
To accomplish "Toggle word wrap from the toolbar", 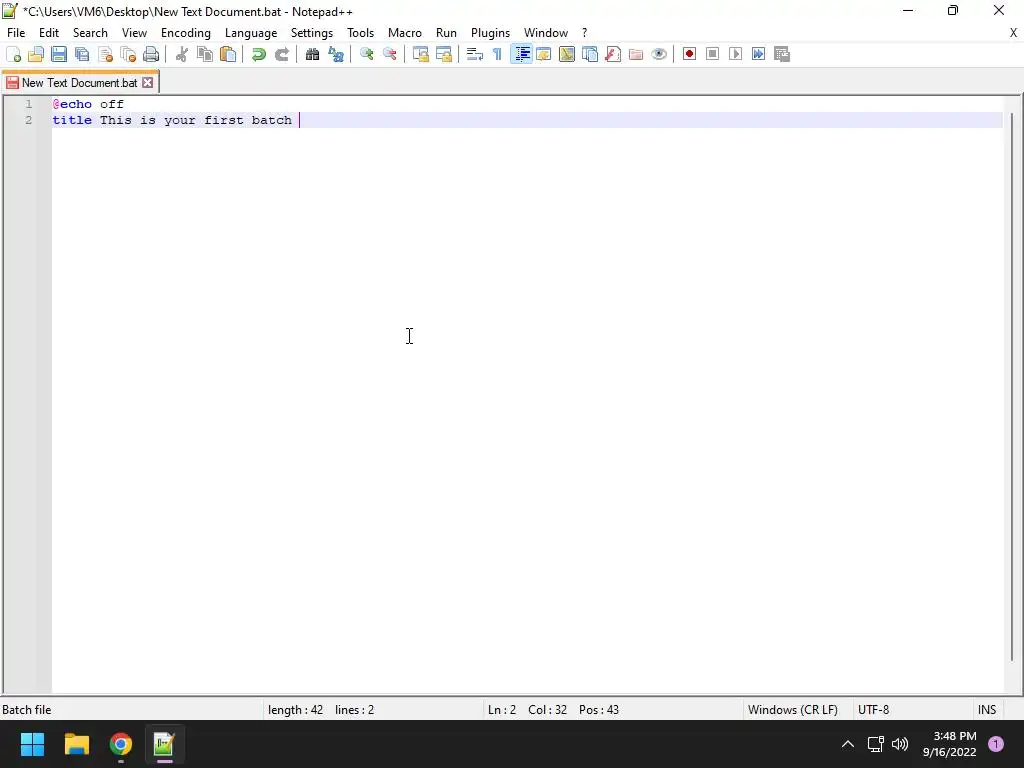I will 474,54.
